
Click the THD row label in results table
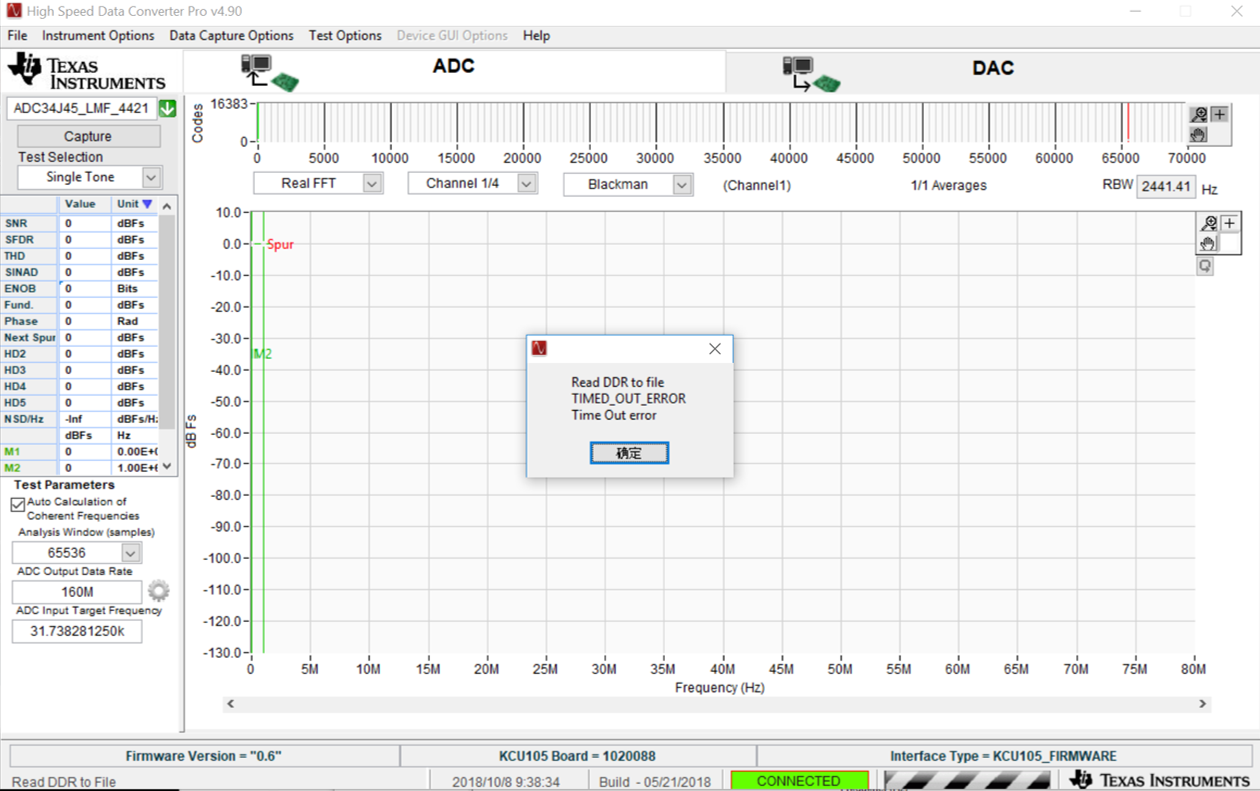pos(29,256)
